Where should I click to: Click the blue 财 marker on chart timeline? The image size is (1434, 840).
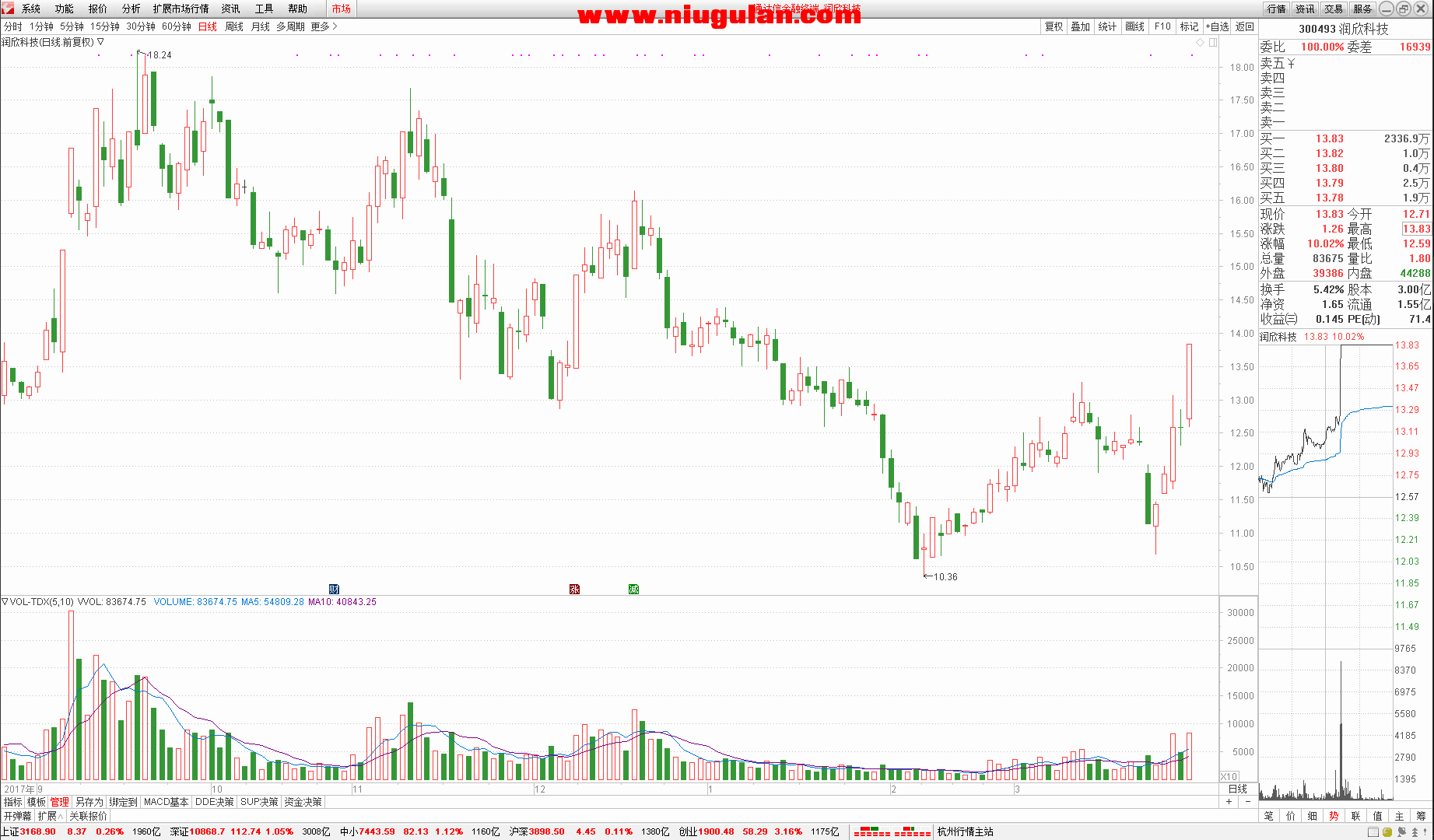335,589
